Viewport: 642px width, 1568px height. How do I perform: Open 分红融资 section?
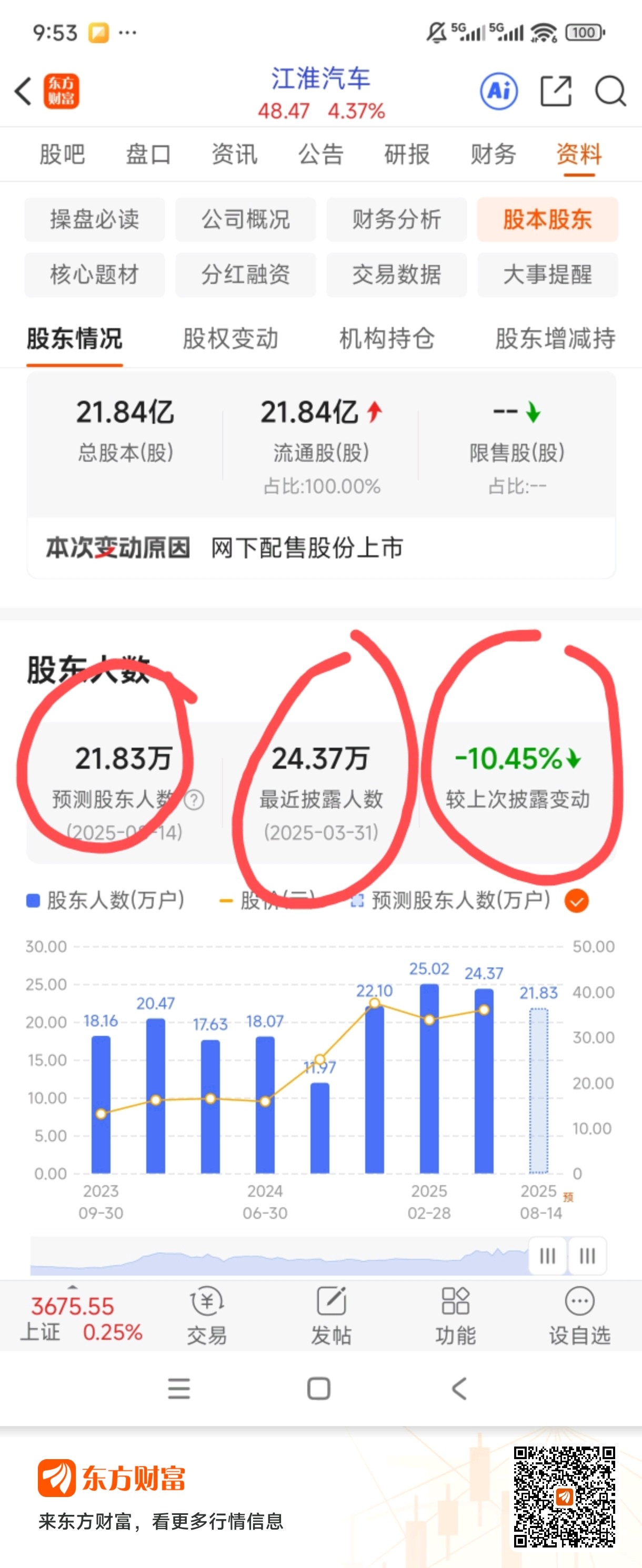click(245, 274)
